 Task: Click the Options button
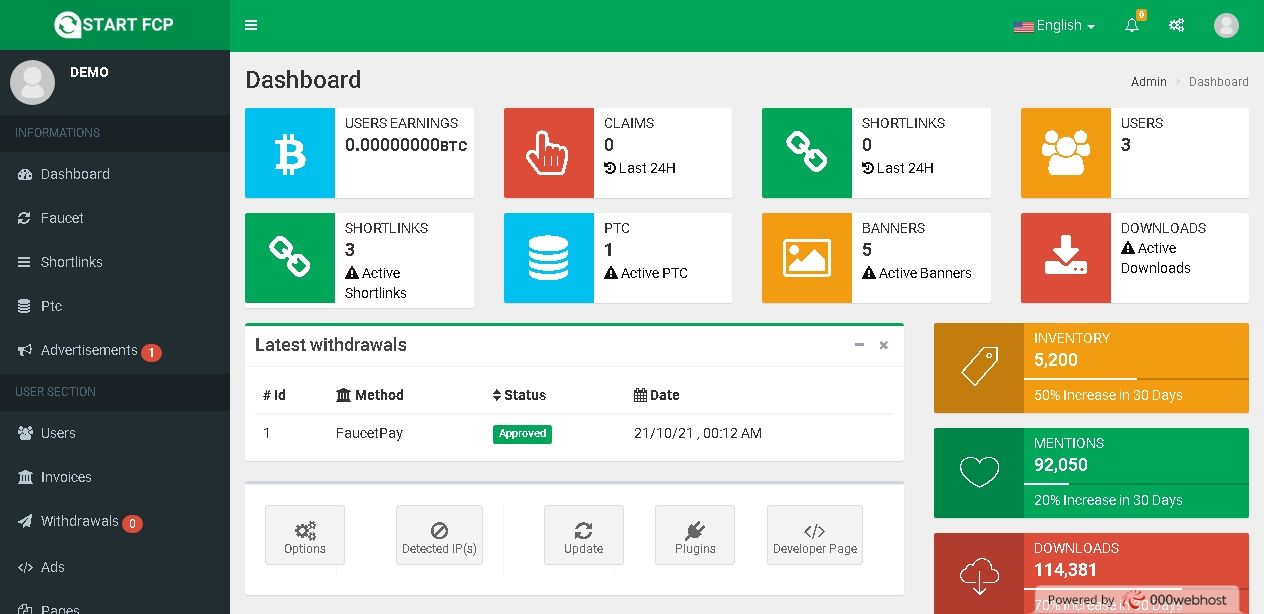305,535
